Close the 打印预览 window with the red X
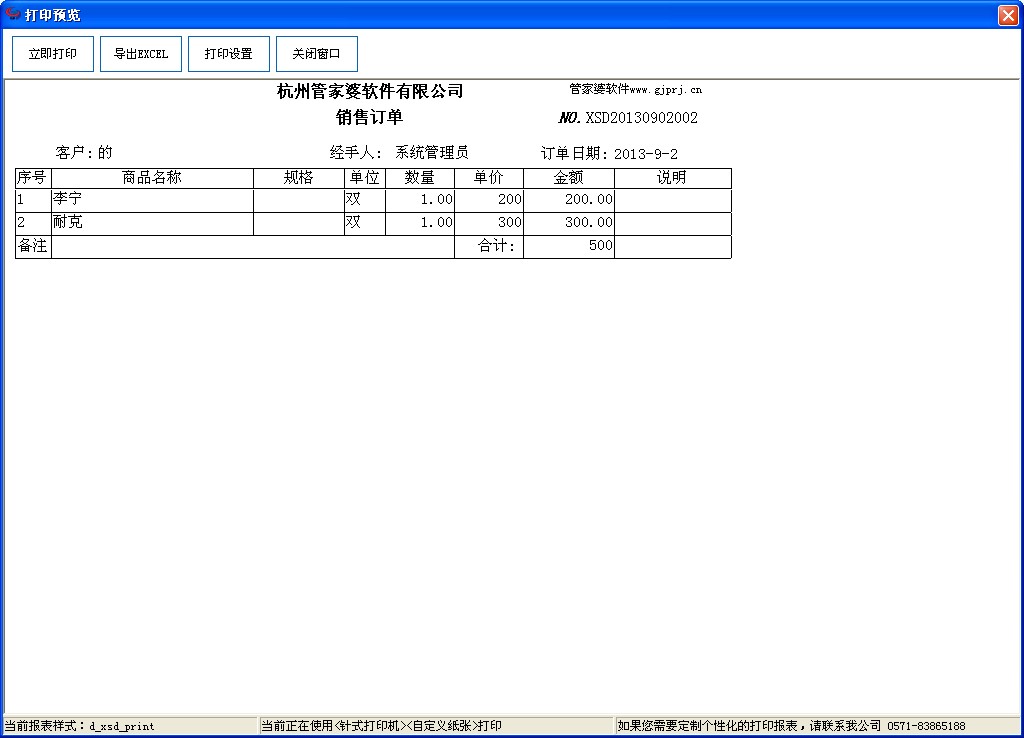 (x=1007, y=15)
